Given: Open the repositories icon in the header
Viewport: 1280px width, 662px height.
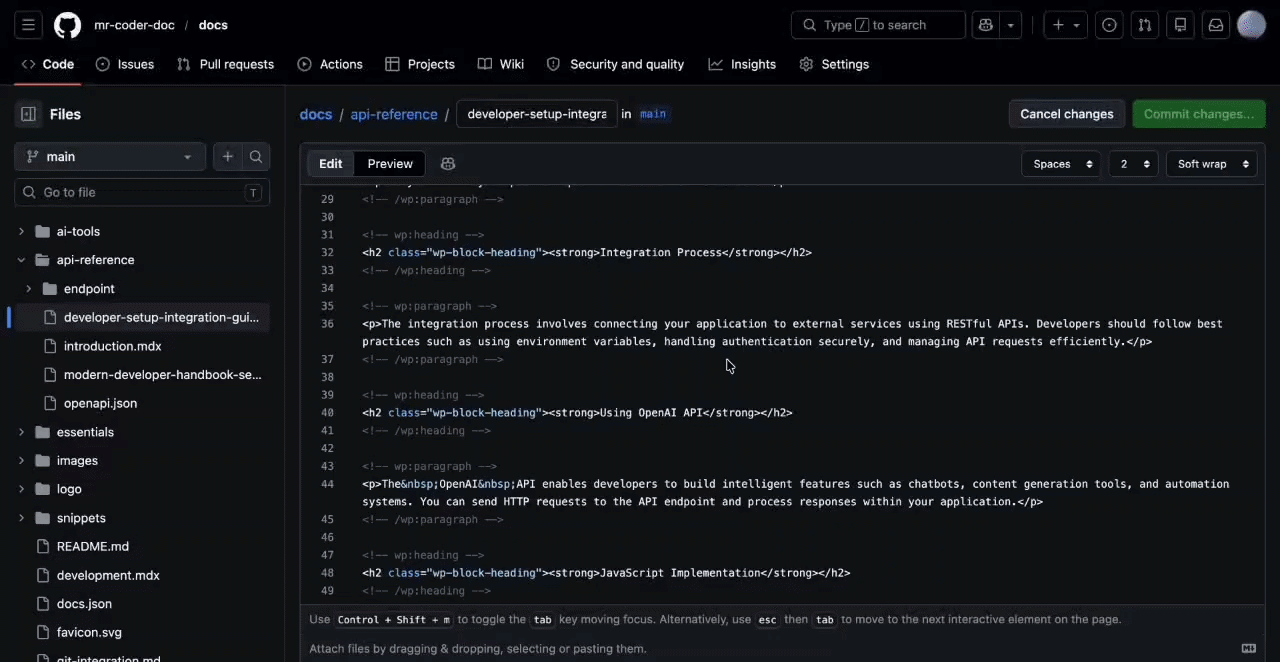Looking at the screenshot, I should 1180,25.
